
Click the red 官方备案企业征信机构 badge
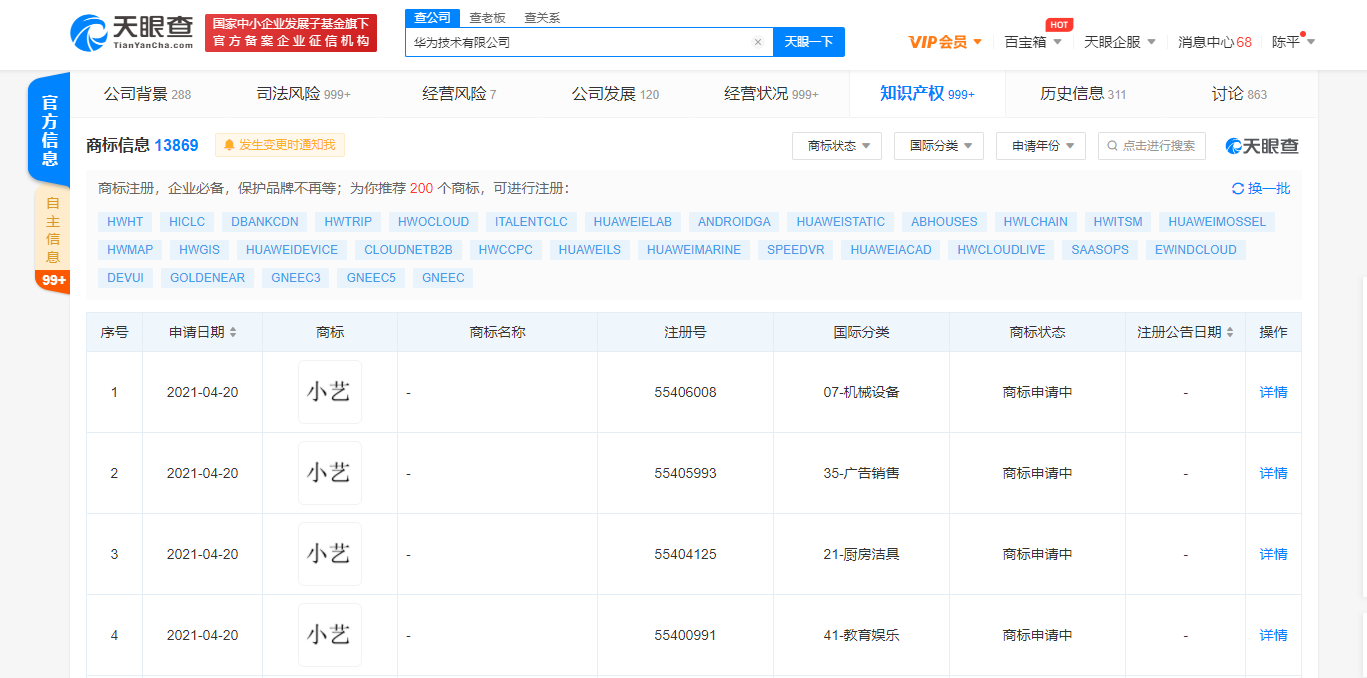[x=290, y=31]
